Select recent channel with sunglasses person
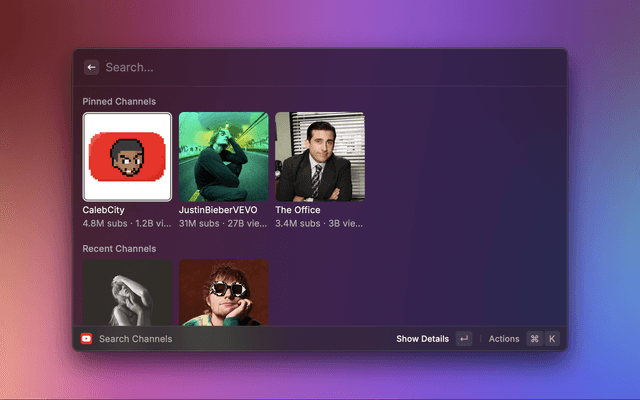 pos(223,292)
